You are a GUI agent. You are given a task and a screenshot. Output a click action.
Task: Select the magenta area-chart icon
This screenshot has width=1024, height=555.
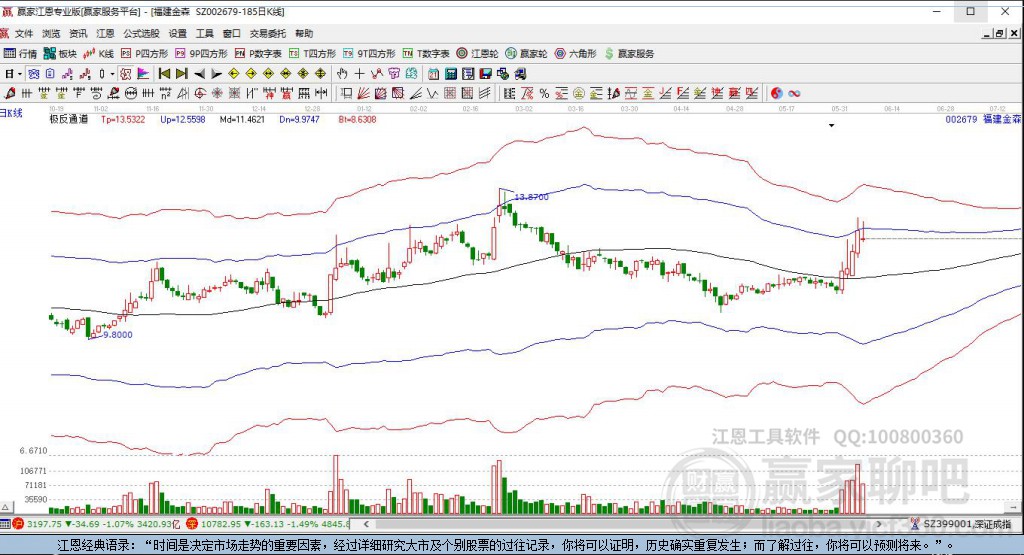pos(142,74)
